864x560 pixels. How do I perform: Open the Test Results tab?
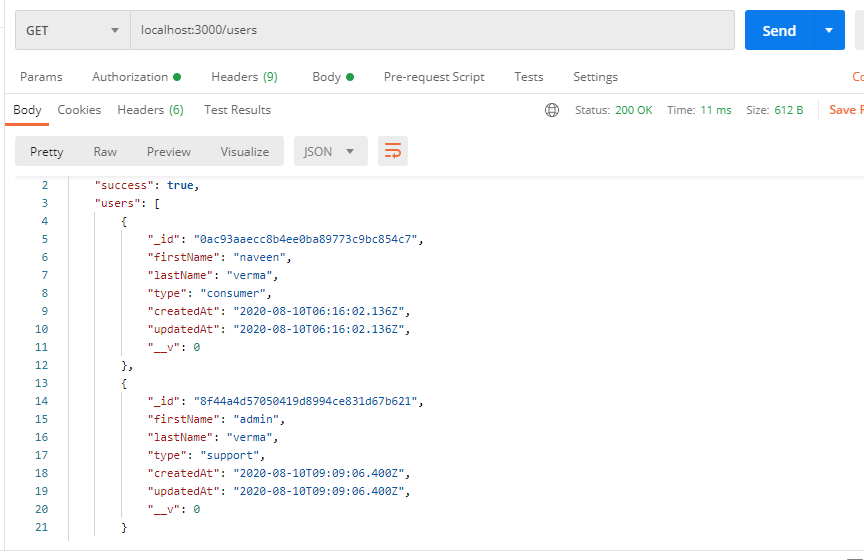tap(237, 110)
